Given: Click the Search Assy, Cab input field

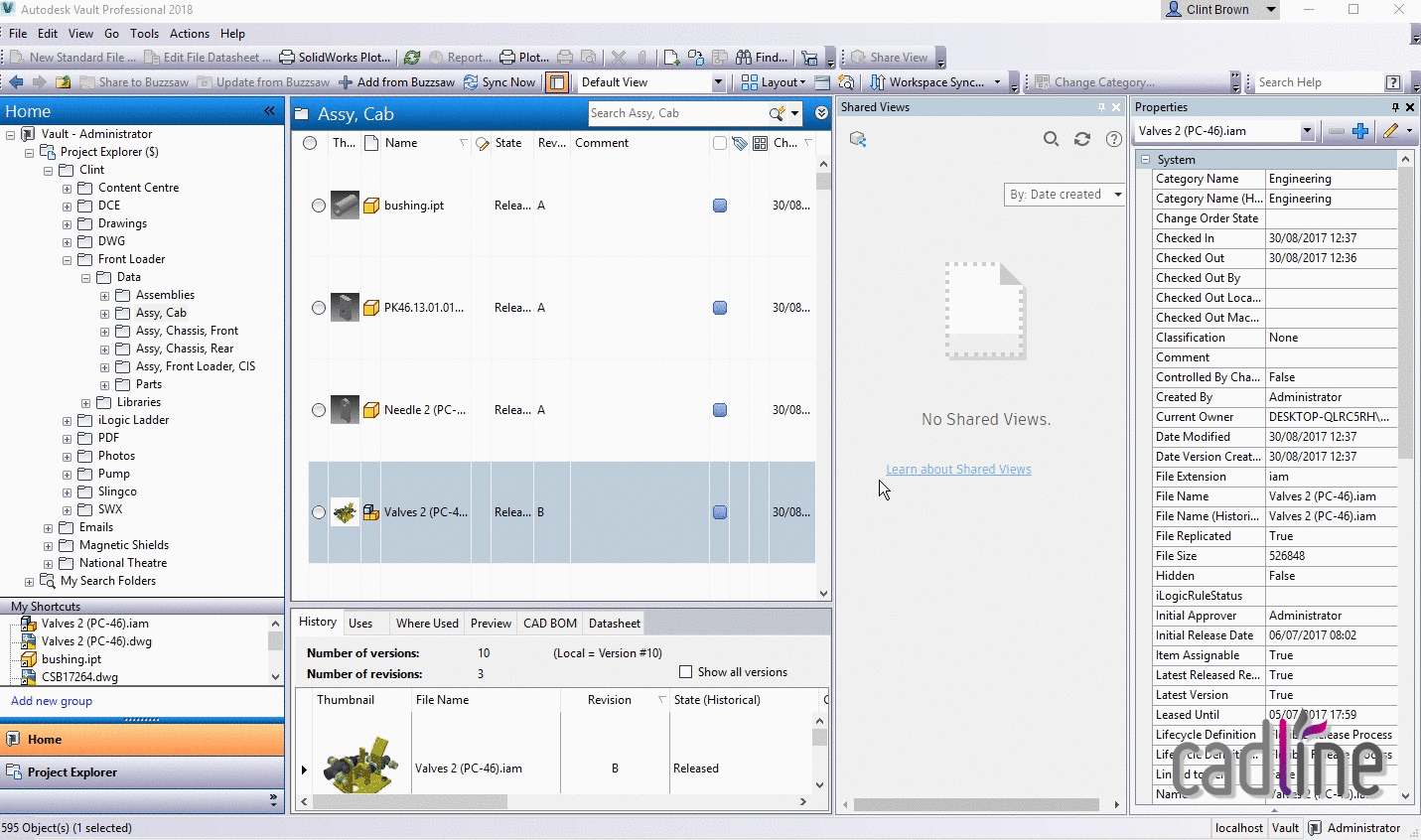Looking at the screenshot, I should pos(678,113).
